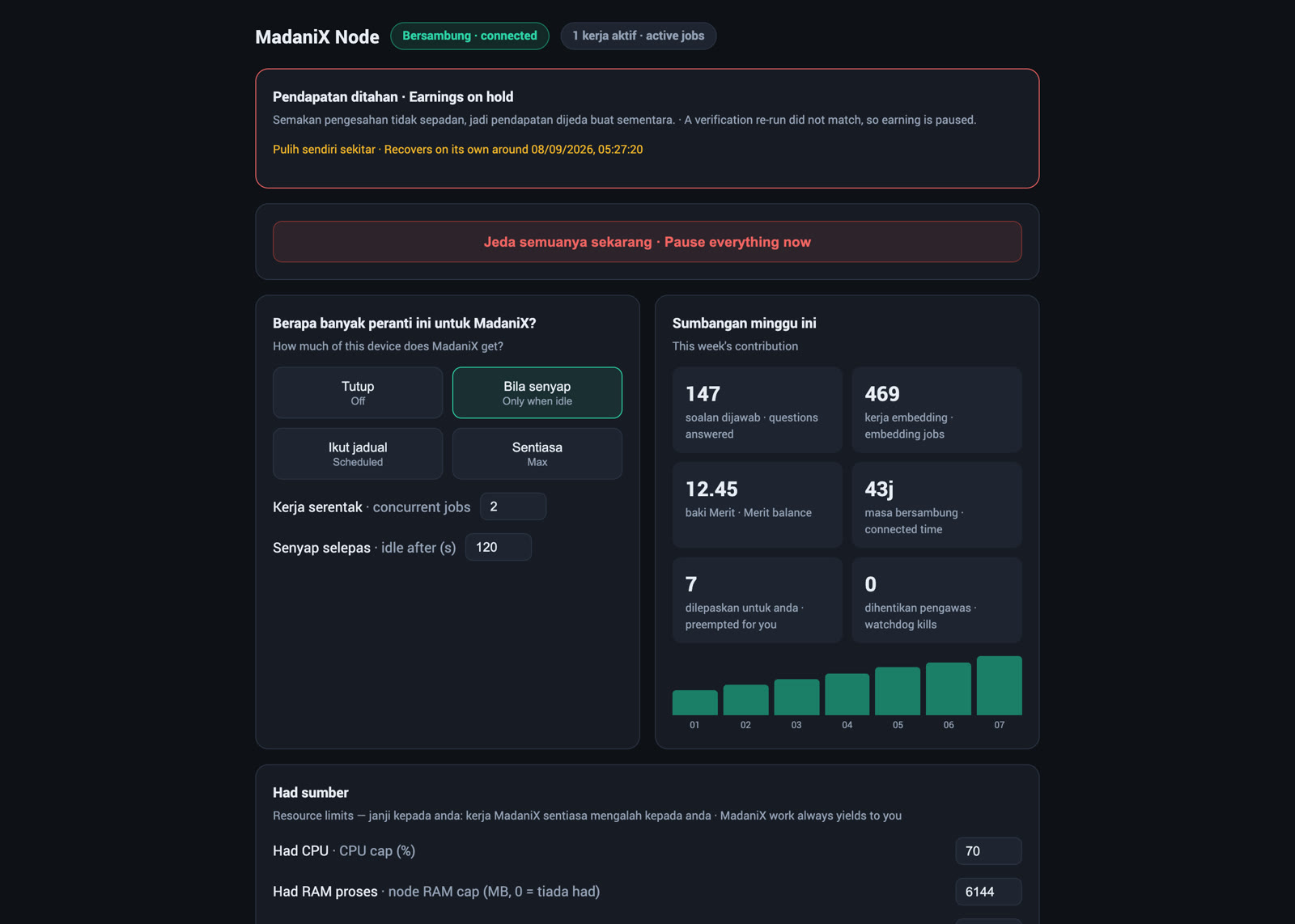The image size is (1295, 924).
Task: Click the Berapa banyak peranti heading
Action: [x=404, y=324]
